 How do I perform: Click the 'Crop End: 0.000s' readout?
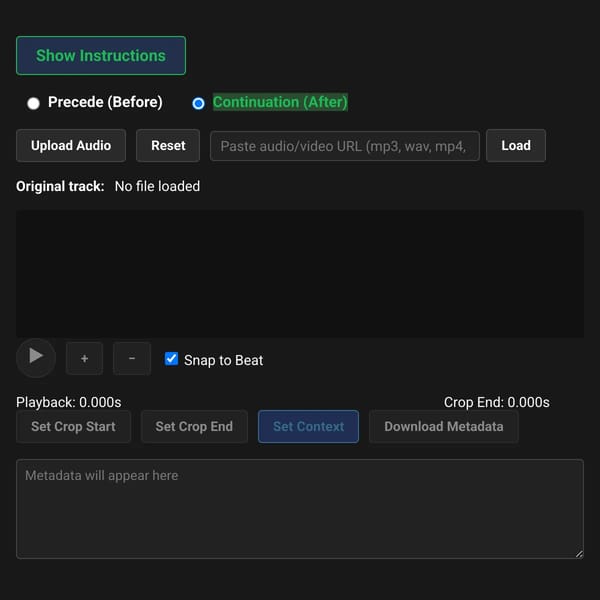coord(497,402)
